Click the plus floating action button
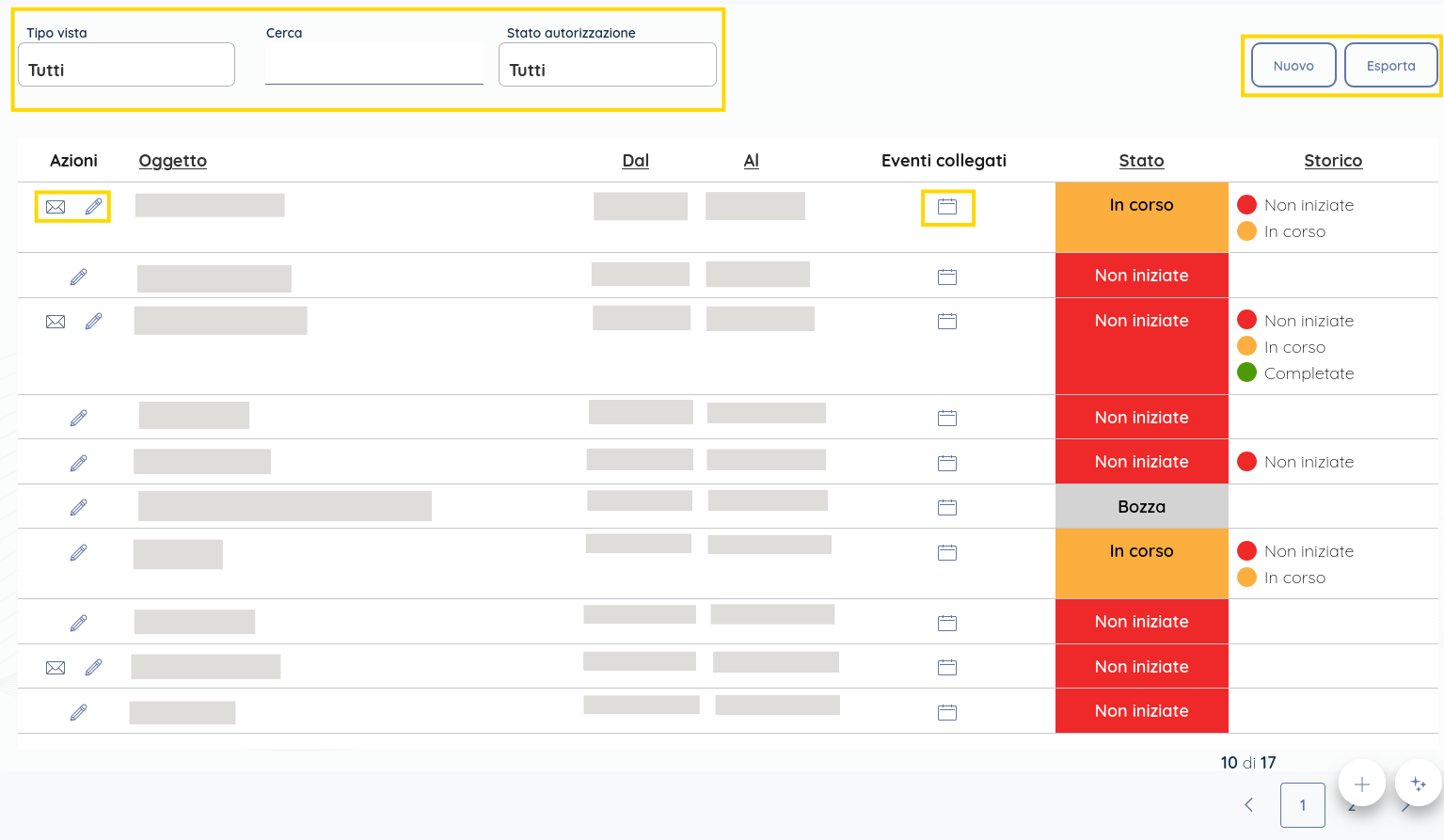This screenshot has width=1444, height=840. 1361,783
